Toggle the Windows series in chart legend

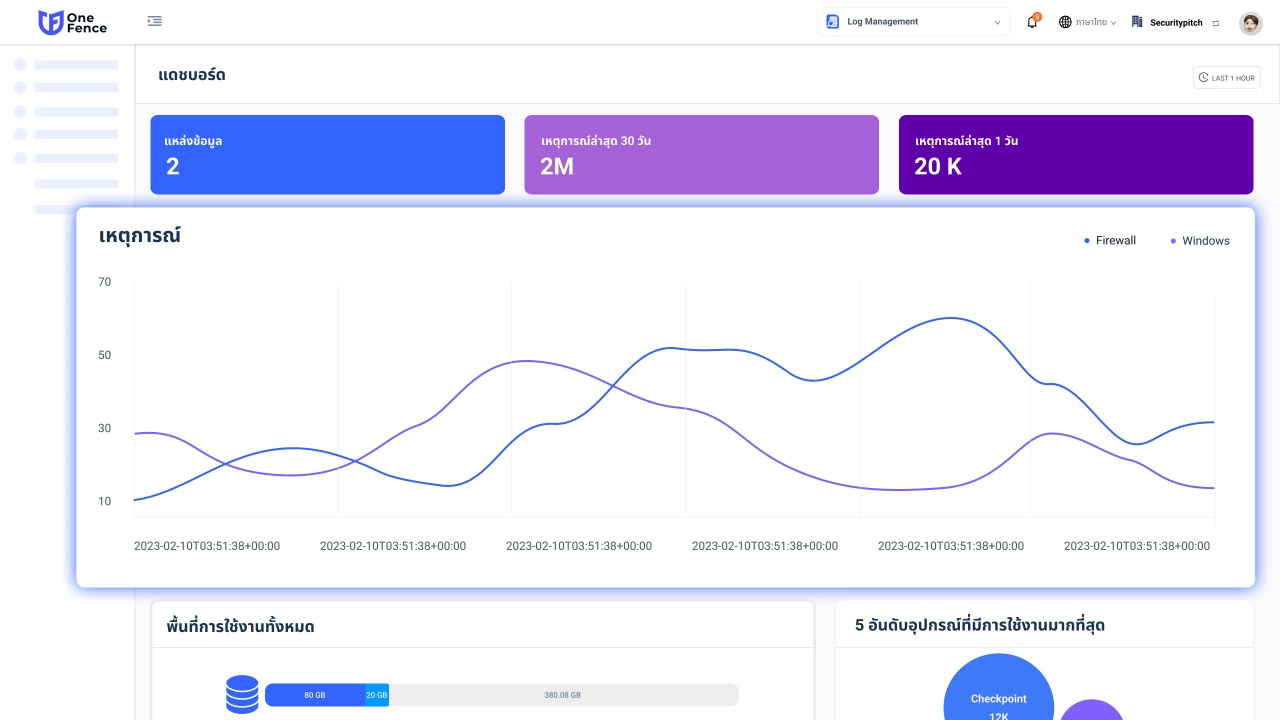(1199, 241)
